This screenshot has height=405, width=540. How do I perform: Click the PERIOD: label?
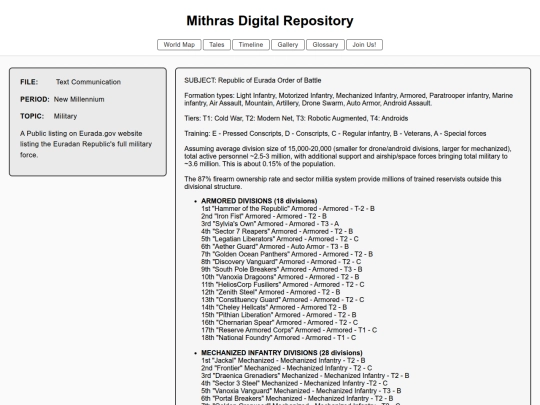pyautogui.click(x=35, y=99)
